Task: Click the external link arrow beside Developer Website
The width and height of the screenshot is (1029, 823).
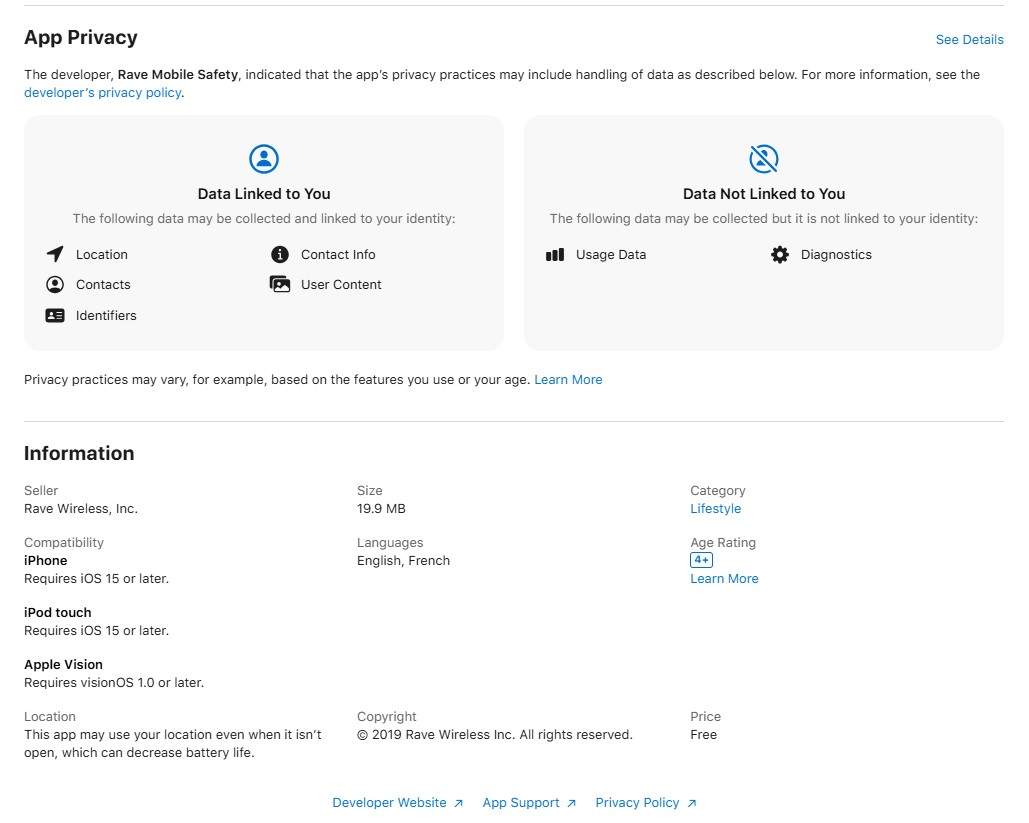Action: [x=458, y=802]
